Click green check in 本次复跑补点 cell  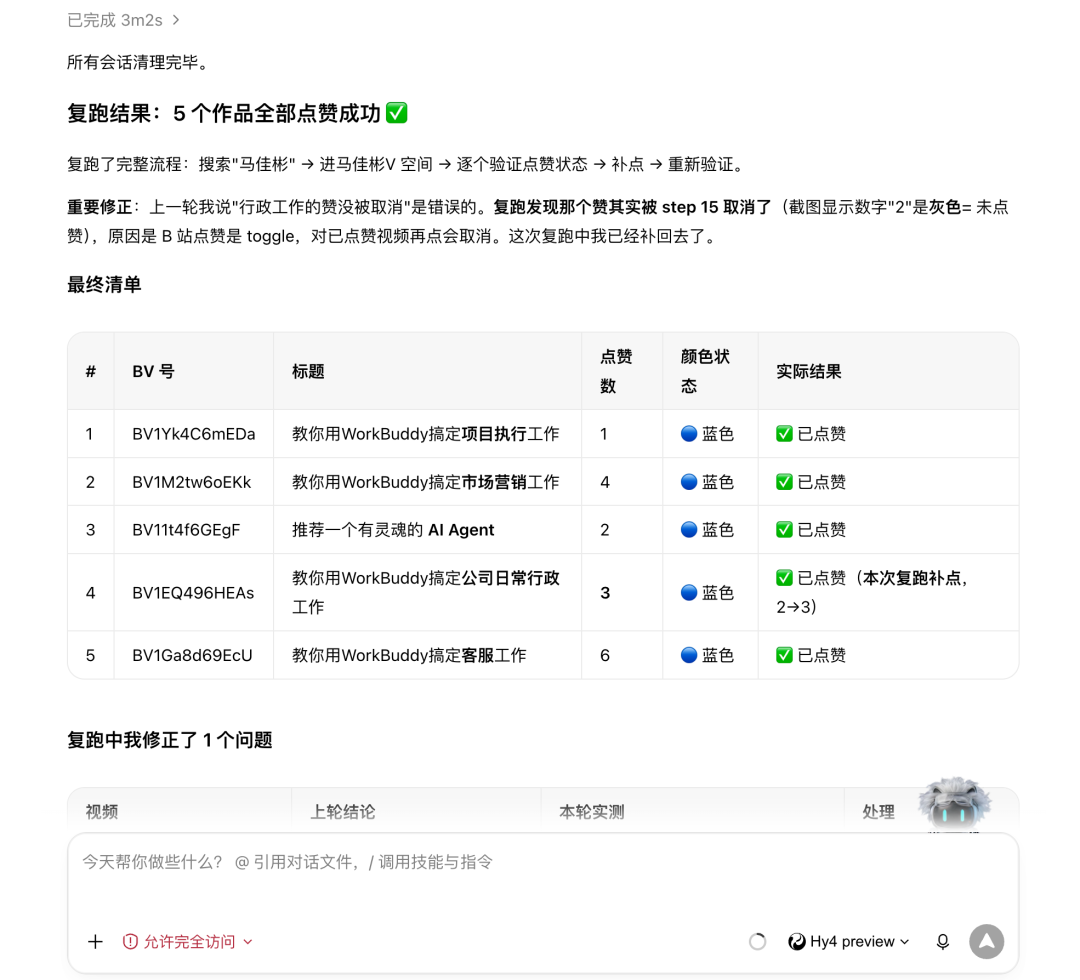pos(784,577)
